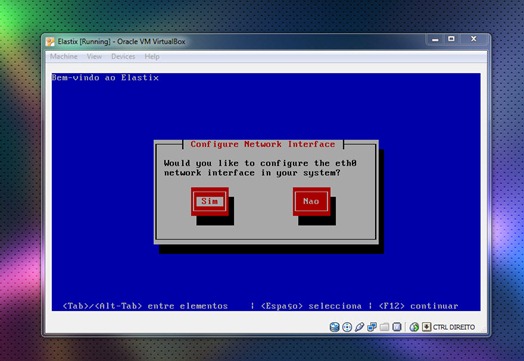The image size is (524, 361).
Task: Click '<Tab>/<Alt-Tab> entre elementos' hint
Action: 145,306
